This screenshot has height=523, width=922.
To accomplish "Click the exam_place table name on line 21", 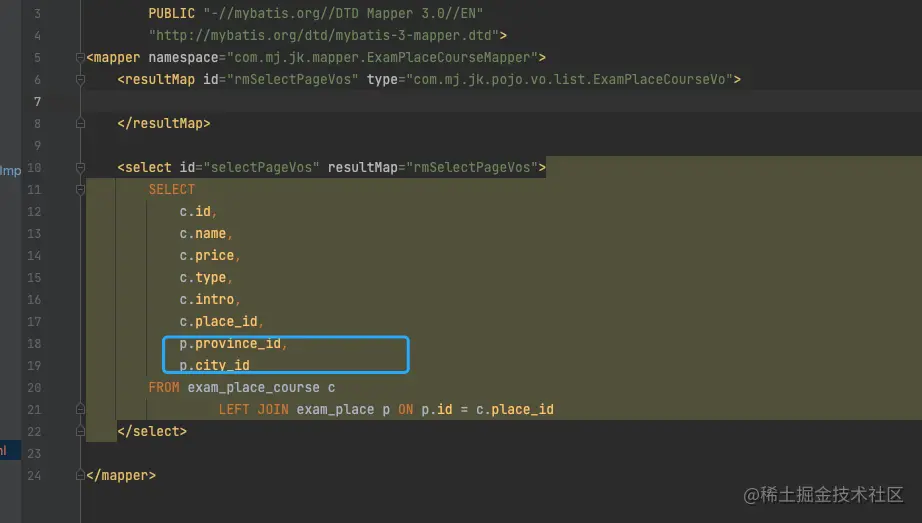I will [335, 409].
